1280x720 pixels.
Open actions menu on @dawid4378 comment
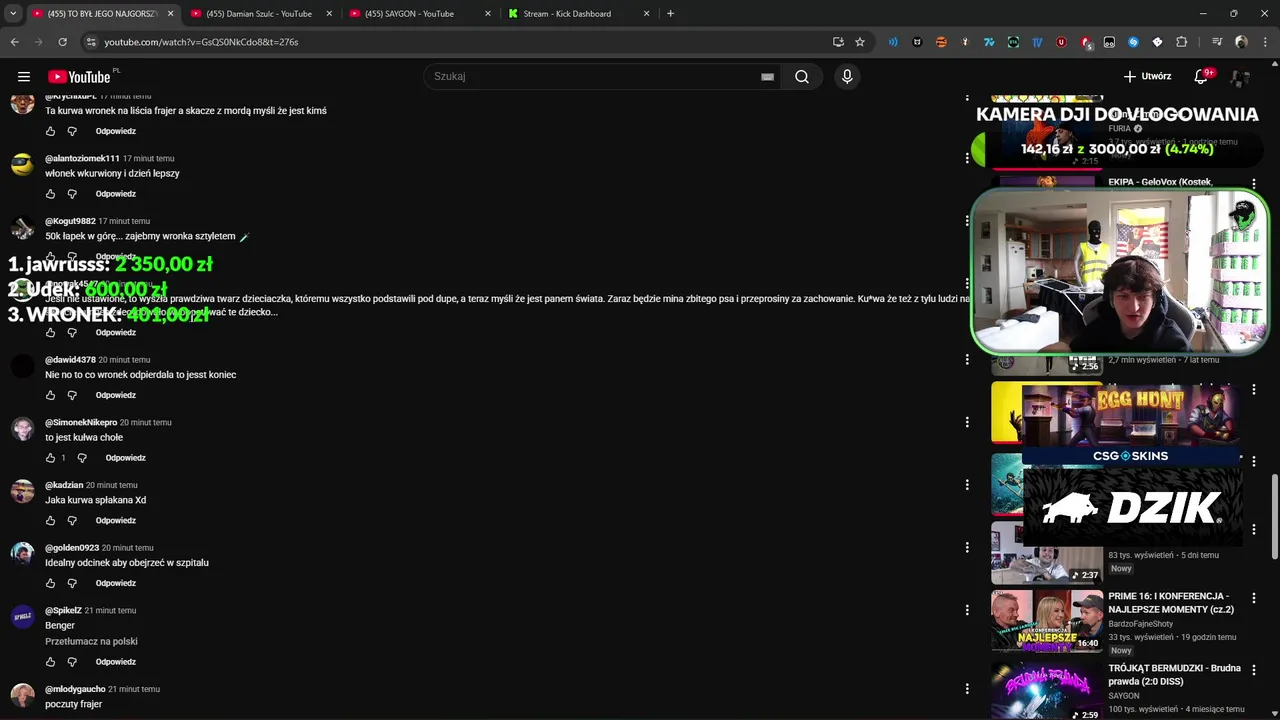(x=967, y=360)
